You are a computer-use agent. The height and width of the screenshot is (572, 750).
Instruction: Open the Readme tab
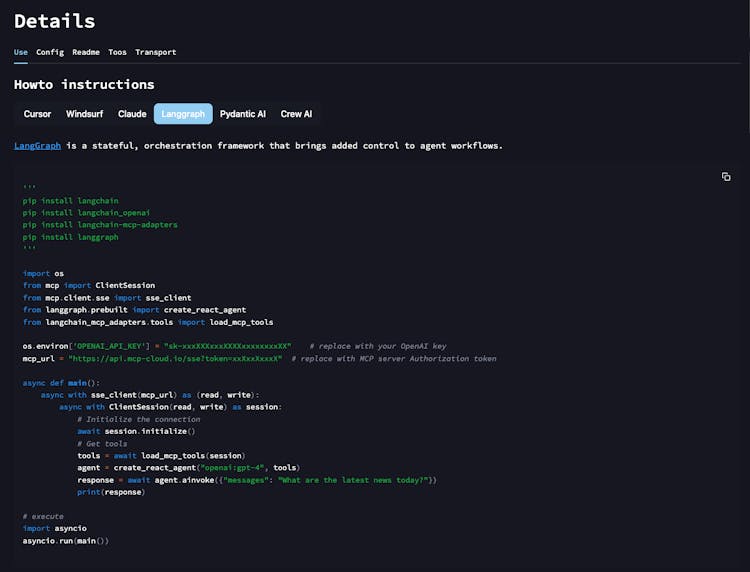pos(86,52)
